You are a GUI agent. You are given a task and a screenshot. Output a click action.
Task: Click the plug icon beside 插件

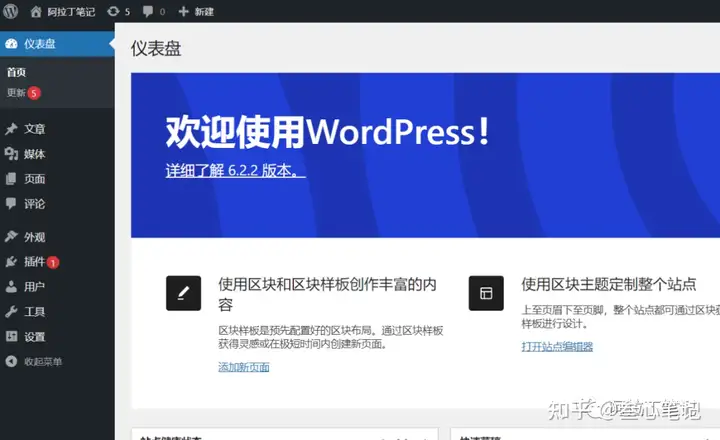pyautogui.click(x=11, y=262)
